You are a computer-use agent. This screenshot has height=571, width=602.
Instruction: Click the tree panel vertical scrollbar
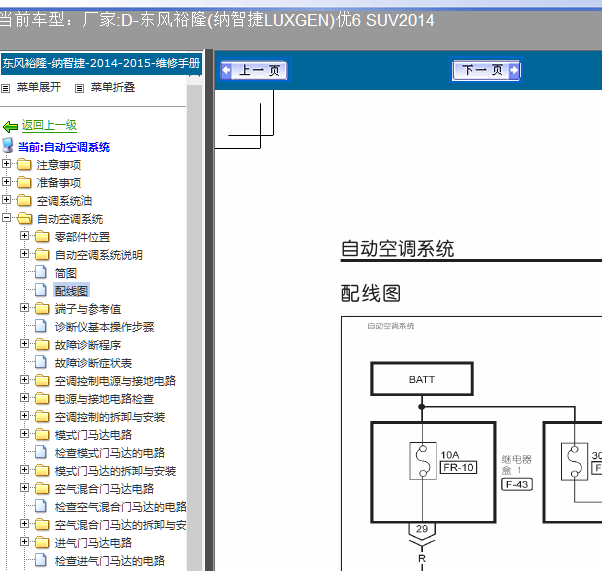point(195,323)
